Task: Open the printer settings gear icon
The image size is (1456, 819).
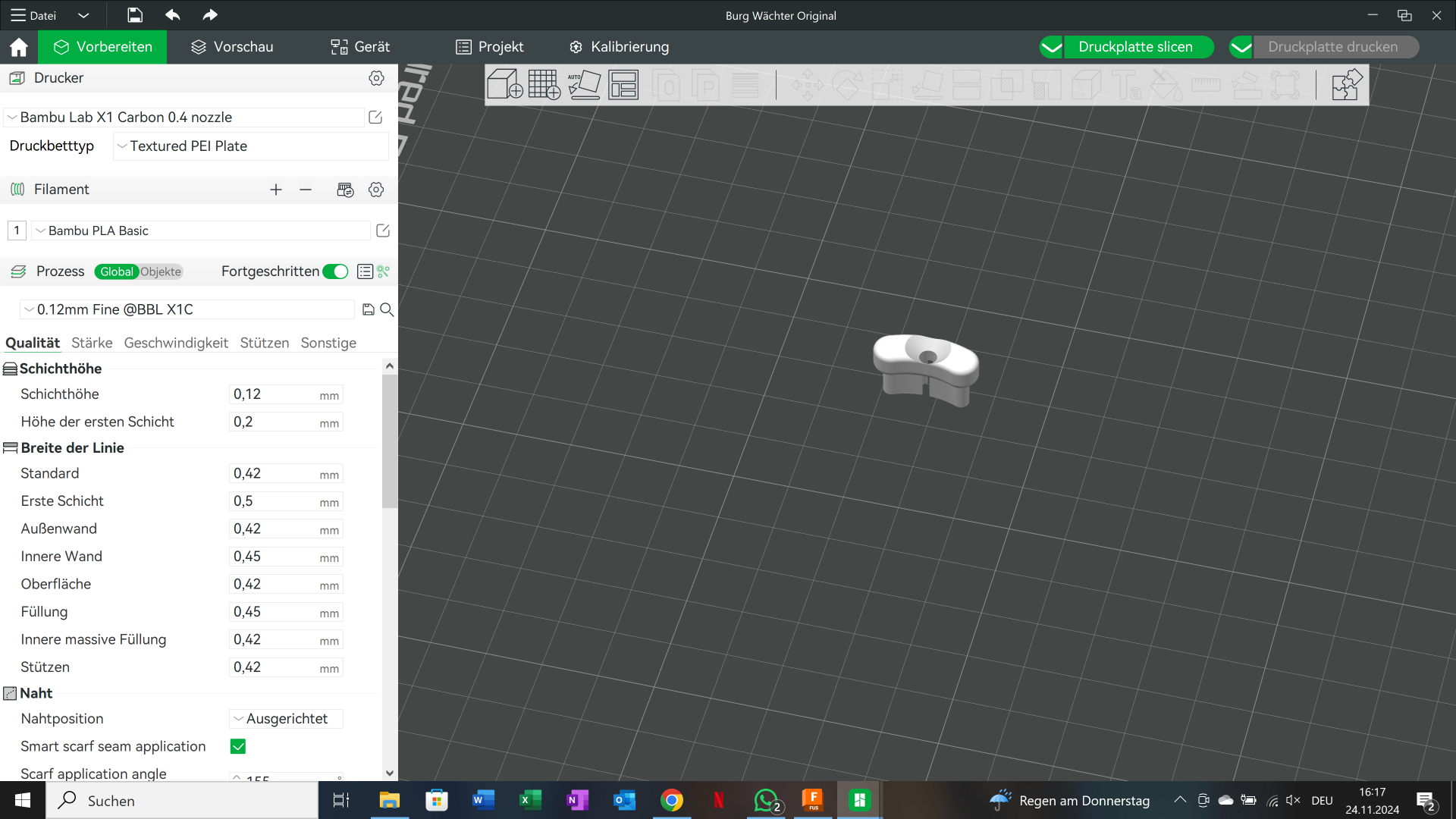Action: tap(376, 78)
